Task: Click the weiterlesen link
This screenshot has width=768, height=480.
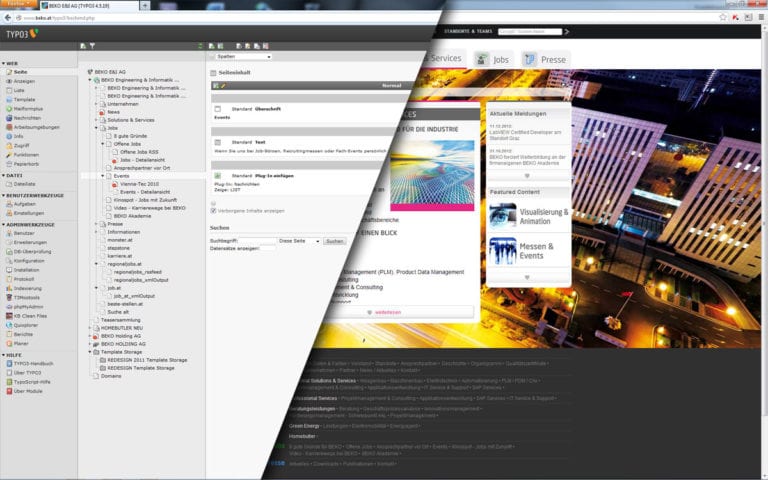Action: click(387, 312)
